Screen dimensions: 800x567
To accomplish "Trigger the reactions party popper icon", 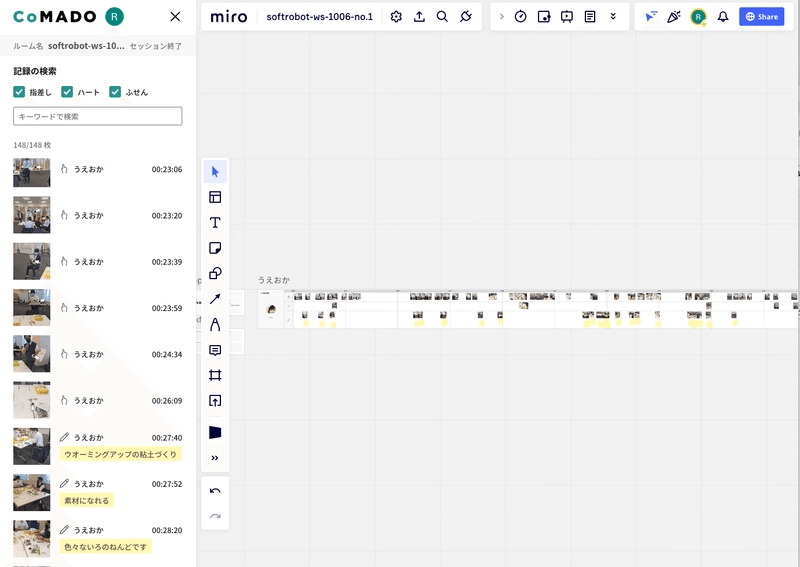I will [x=674, y=17].
